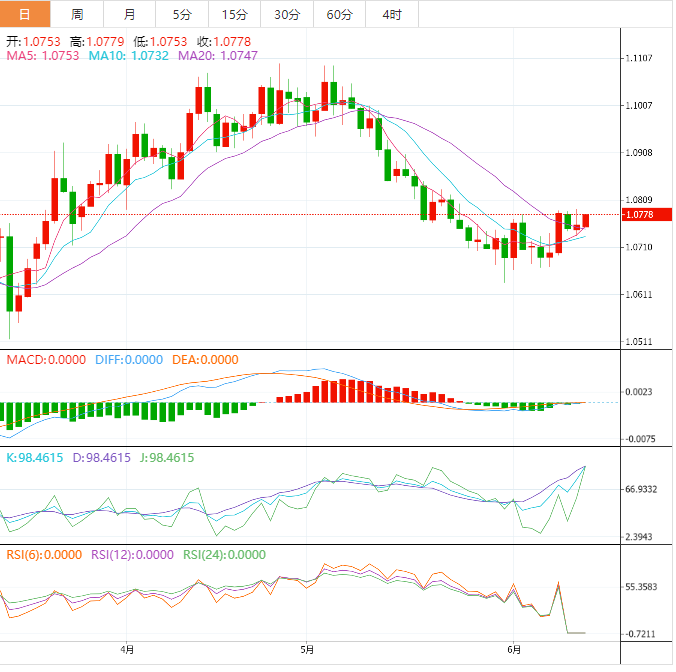The image size is (676, 672).
Task: Click the close price 收:1.0778 value
Action: (224, 42)
